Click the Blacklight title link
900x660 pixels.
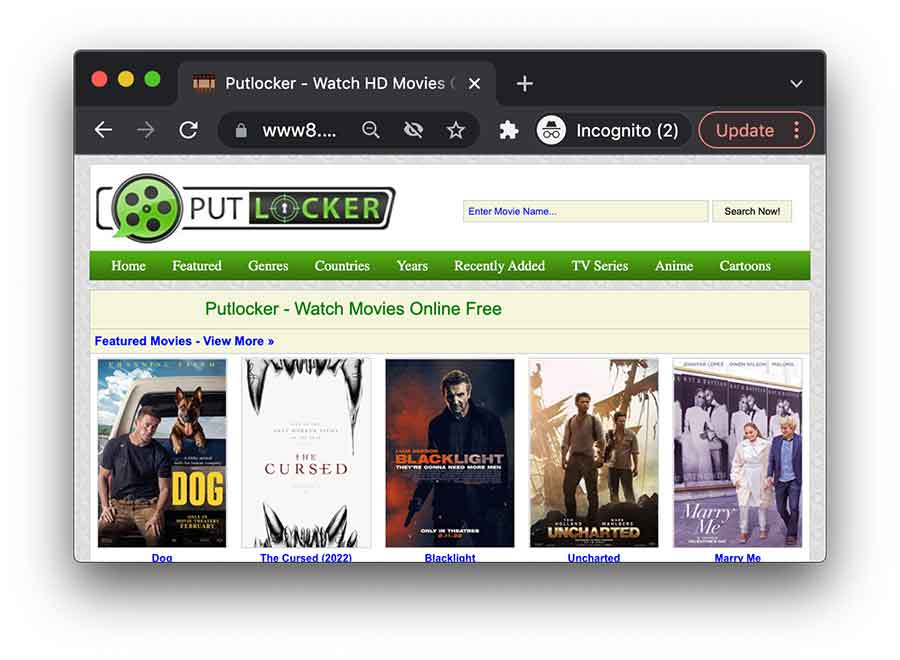[450, 557]
